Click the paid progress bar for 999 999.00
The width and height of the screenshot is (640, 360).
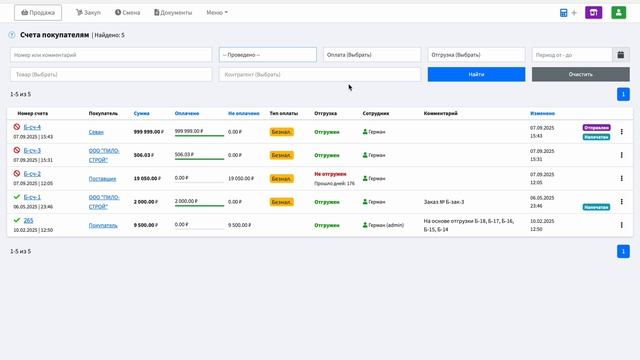point(199,136)
